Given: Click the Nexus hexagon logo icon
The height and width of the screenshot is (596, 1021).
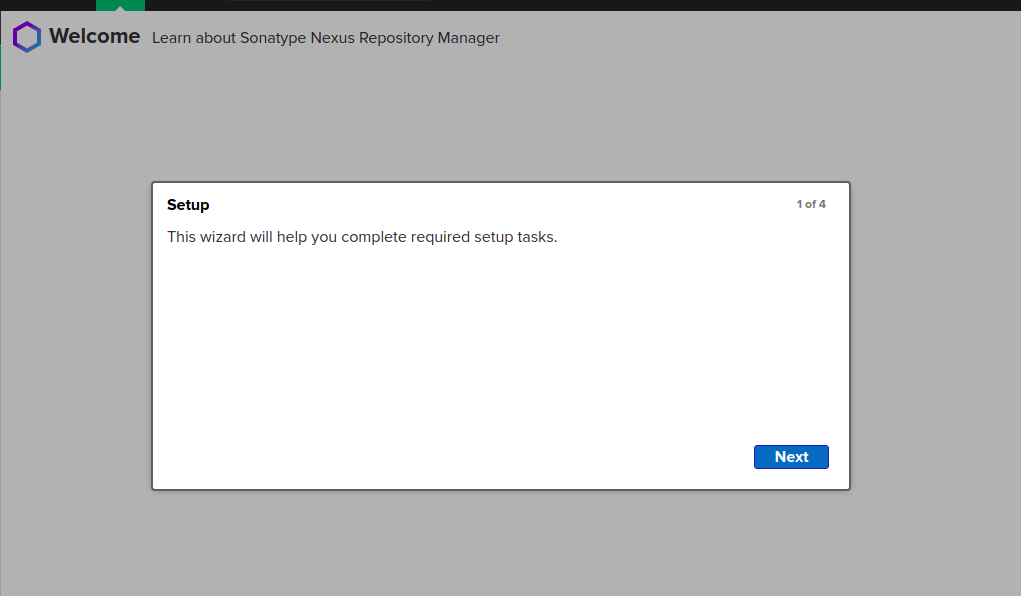Looking at the screenshot, I should 27,36.
